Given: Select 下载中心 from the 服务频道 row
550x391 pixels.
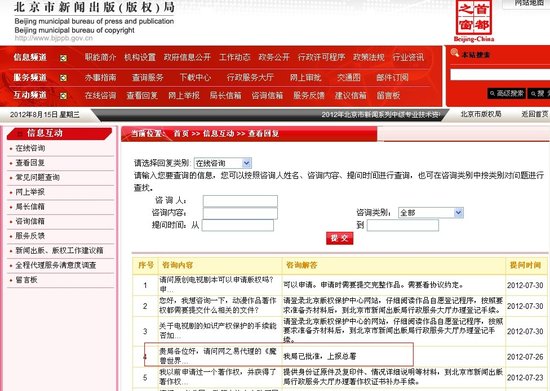Looking at the screenshot, I should 195,77.
